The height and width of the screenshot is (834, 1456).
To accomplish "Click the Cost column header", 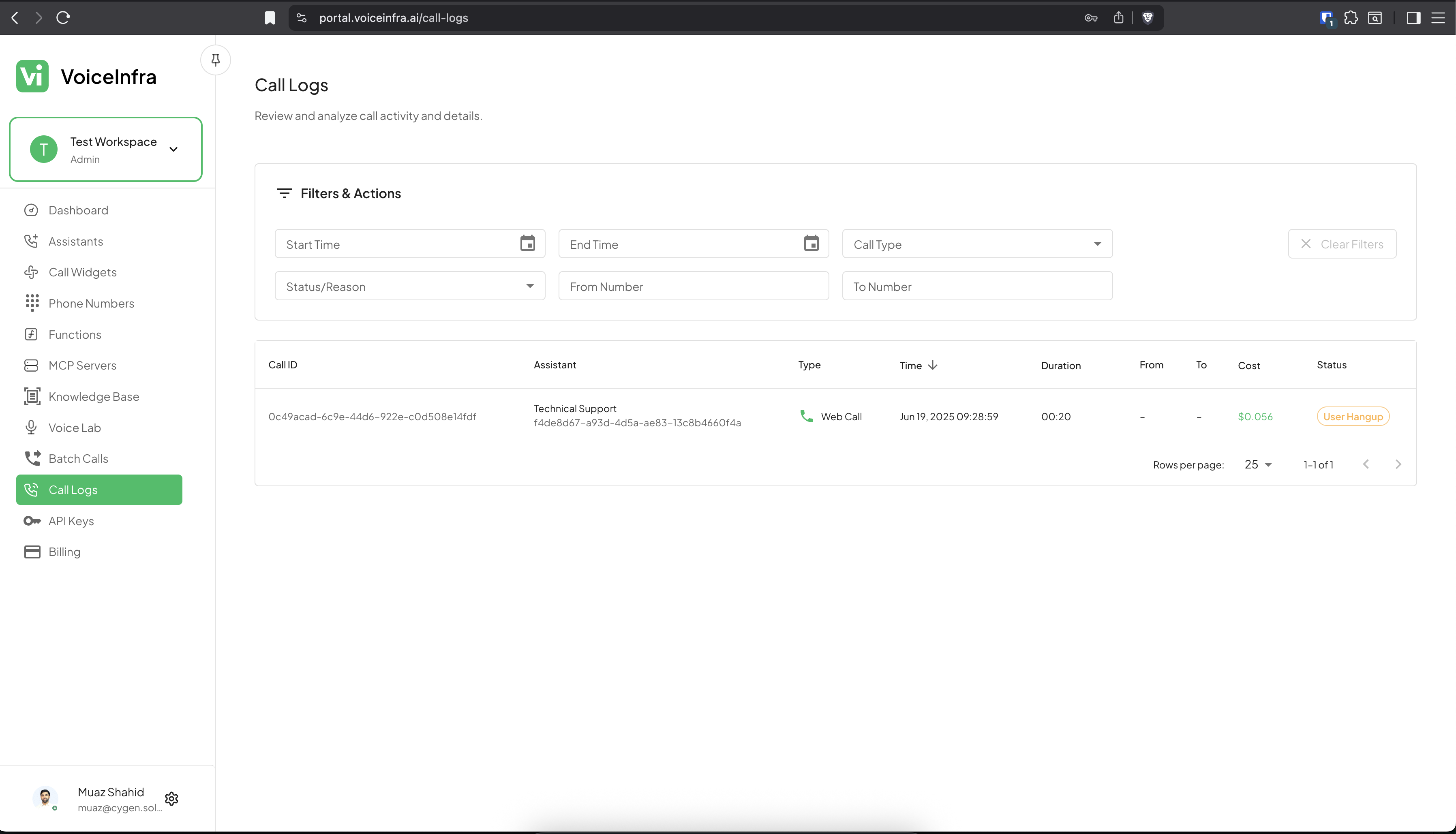I will [x=1248, y=366].
